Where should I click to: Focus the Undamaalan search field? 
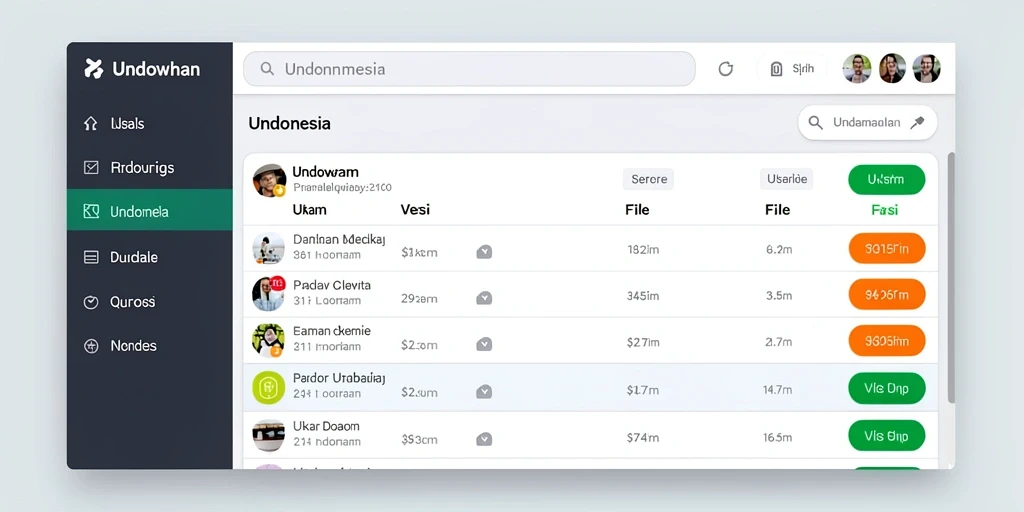pyautogui.click(x=867, y=123)
